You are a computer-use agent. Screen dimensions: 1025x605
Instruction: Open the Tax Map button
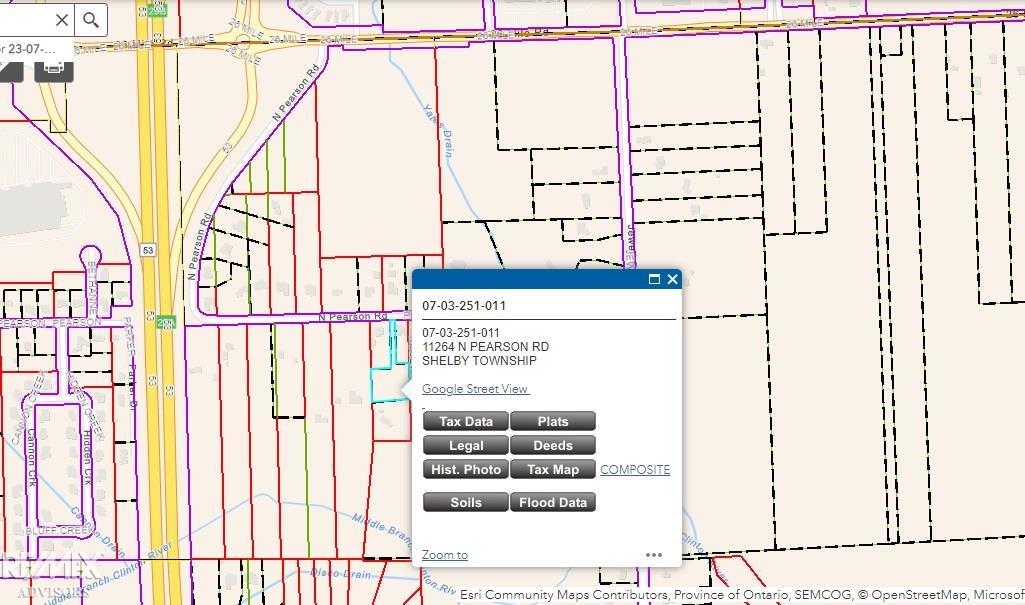tap(553, 469)
